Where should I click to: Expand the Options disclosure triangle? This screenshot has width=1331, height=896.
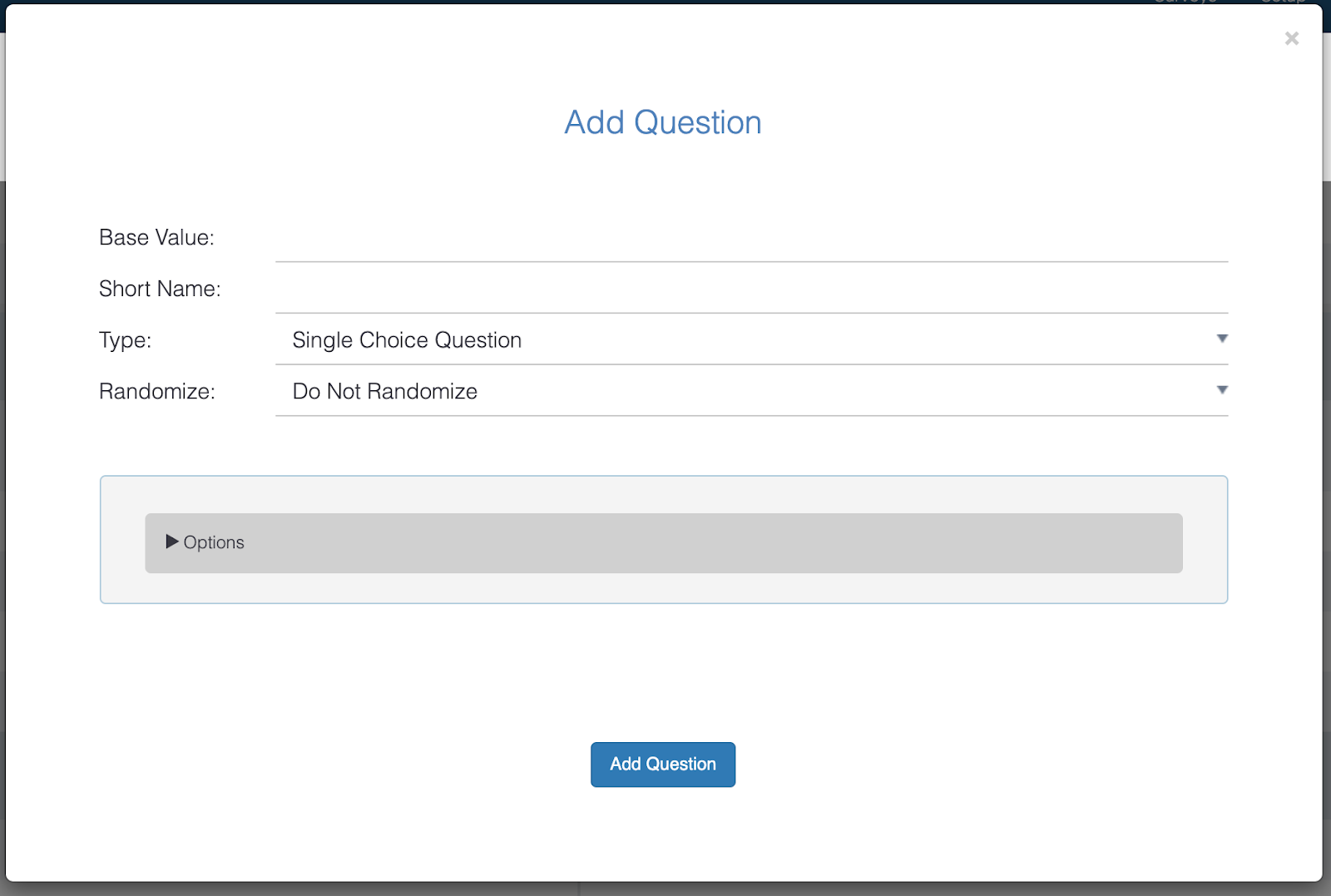pos(172,542)
